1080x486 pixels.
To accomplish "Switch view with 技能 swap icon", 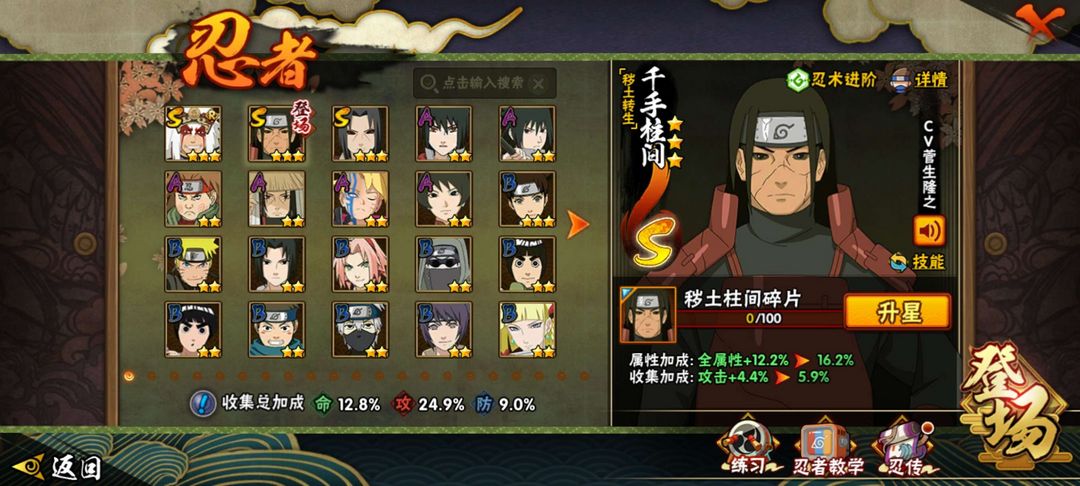I will pos(898,262).
